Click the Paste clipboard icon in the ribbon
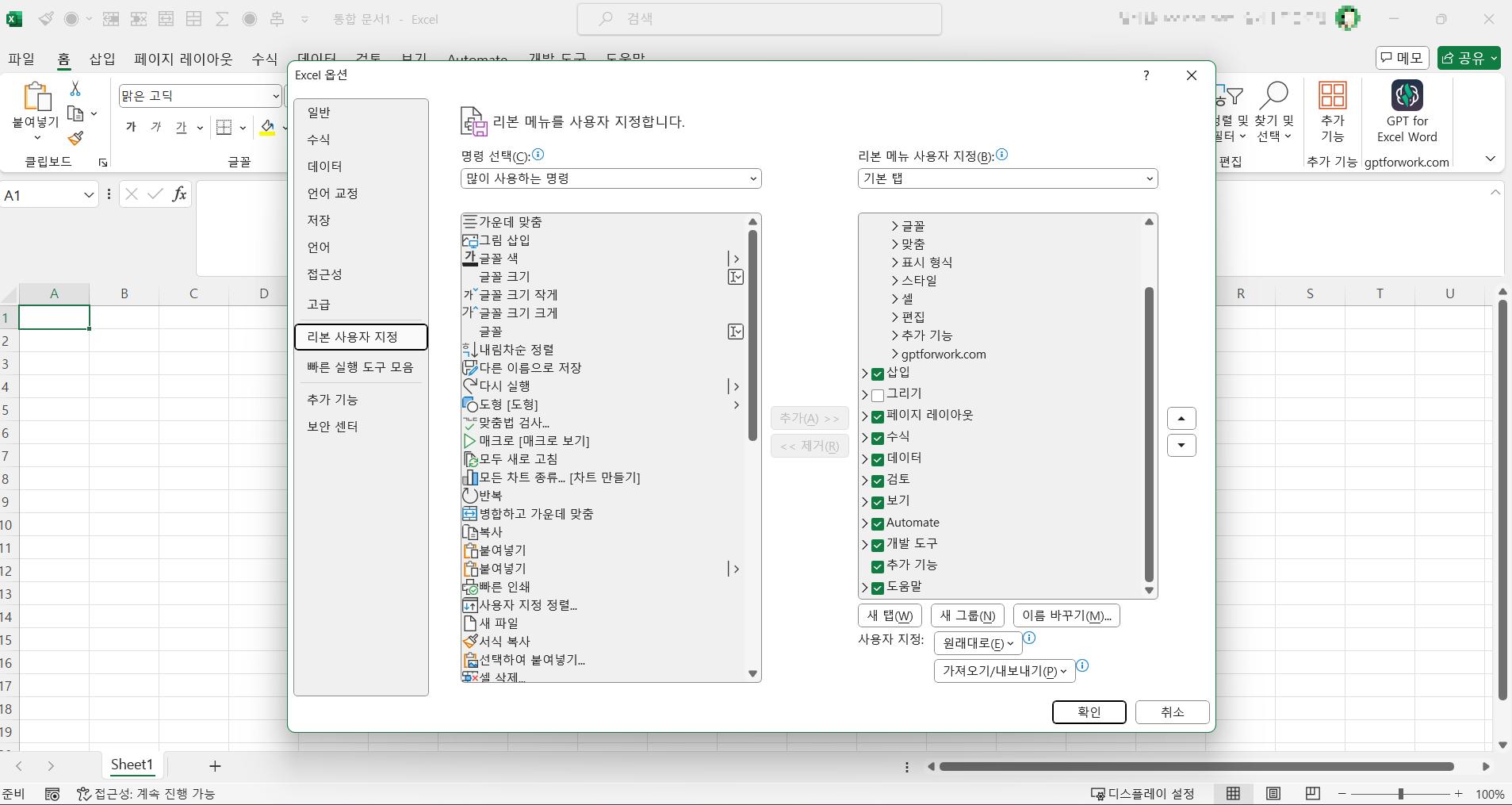1512x805 pixels. 36,96
